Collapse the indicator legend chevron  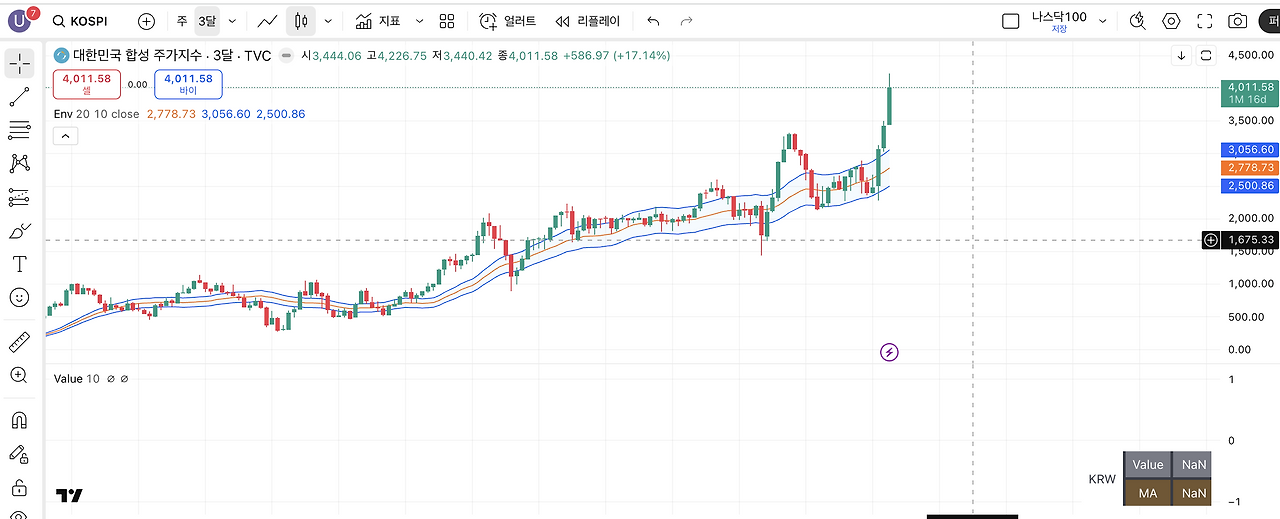point(65,136)
